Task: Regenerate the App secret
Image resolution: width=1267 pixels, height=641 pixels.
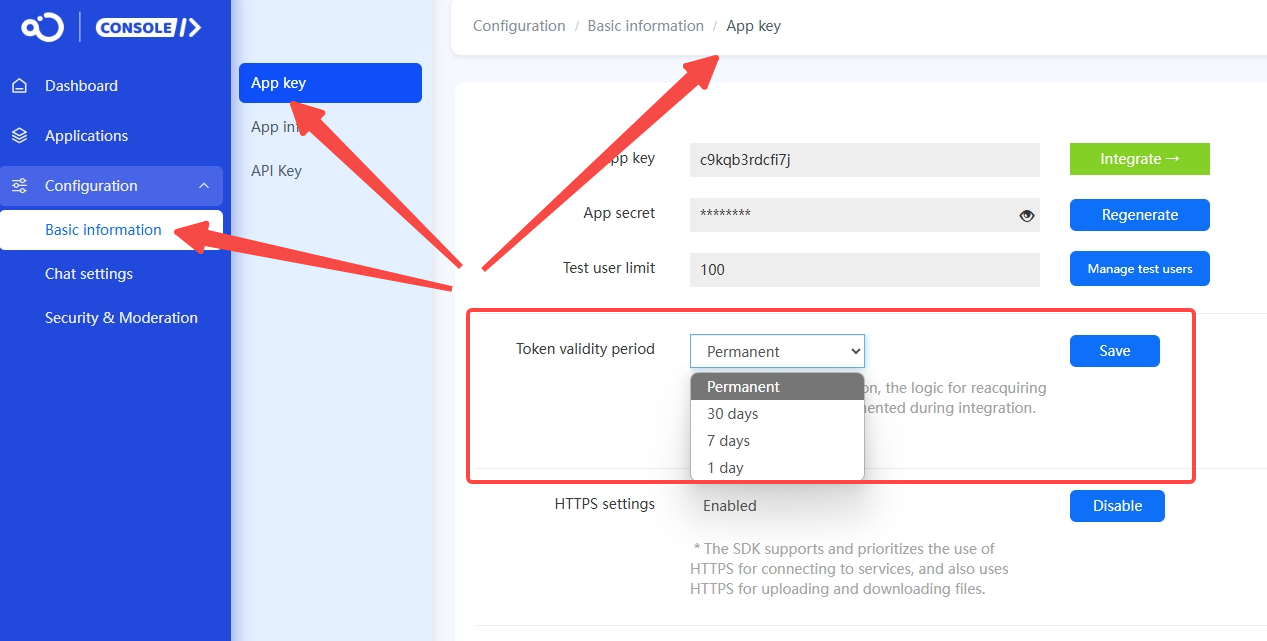Action: 1140,215
